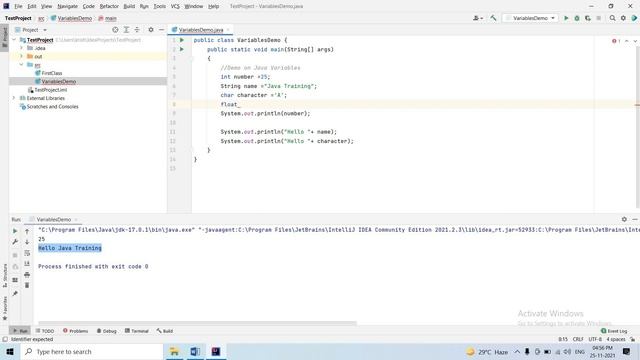Image resolution: width=640 pixels, height=360 pixels.
Task: Open the Build tool window tab
Action: (165, 331)
